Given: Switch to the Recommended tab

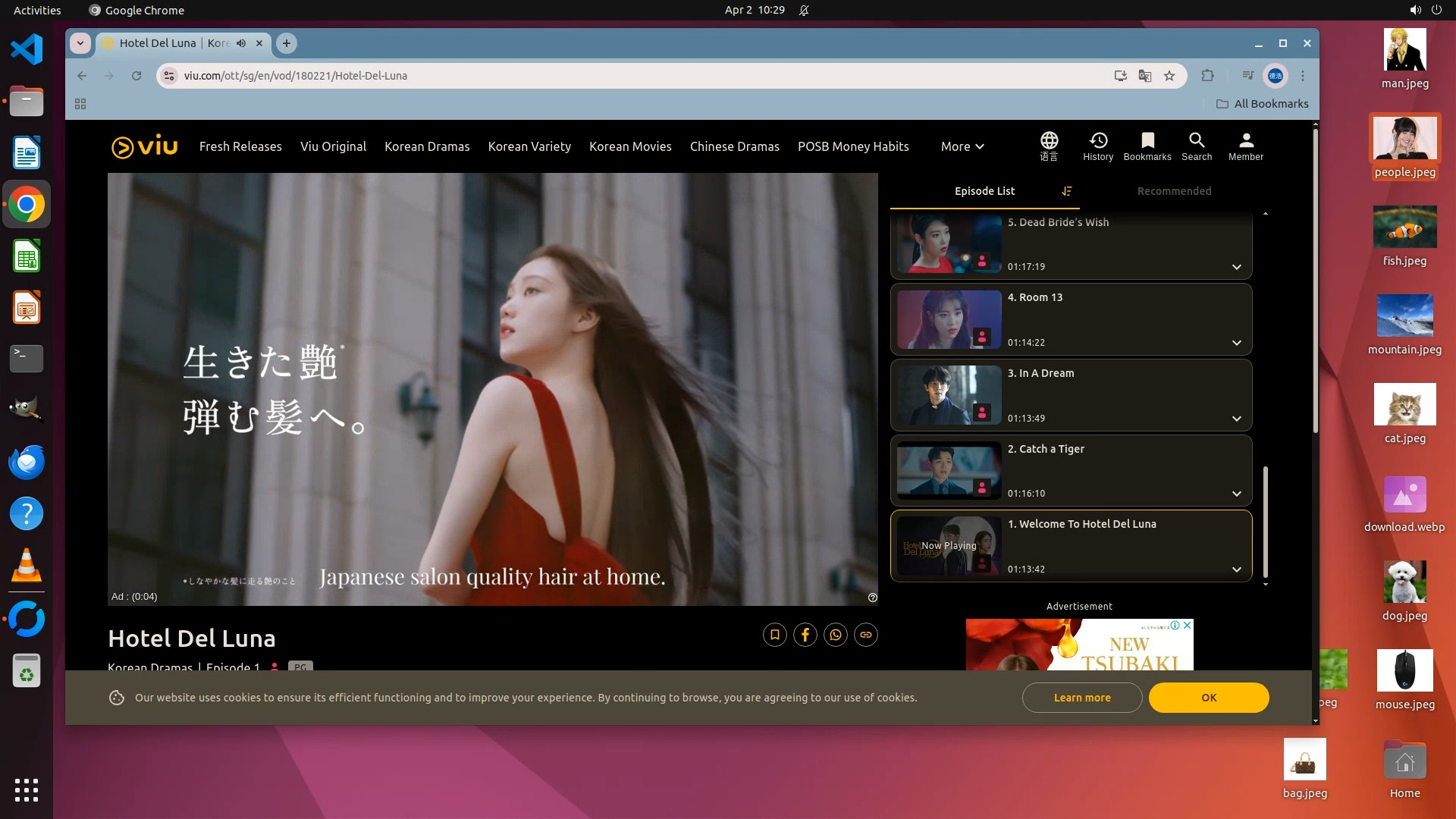Looking at the screenshot, I should coord(1174,191).
